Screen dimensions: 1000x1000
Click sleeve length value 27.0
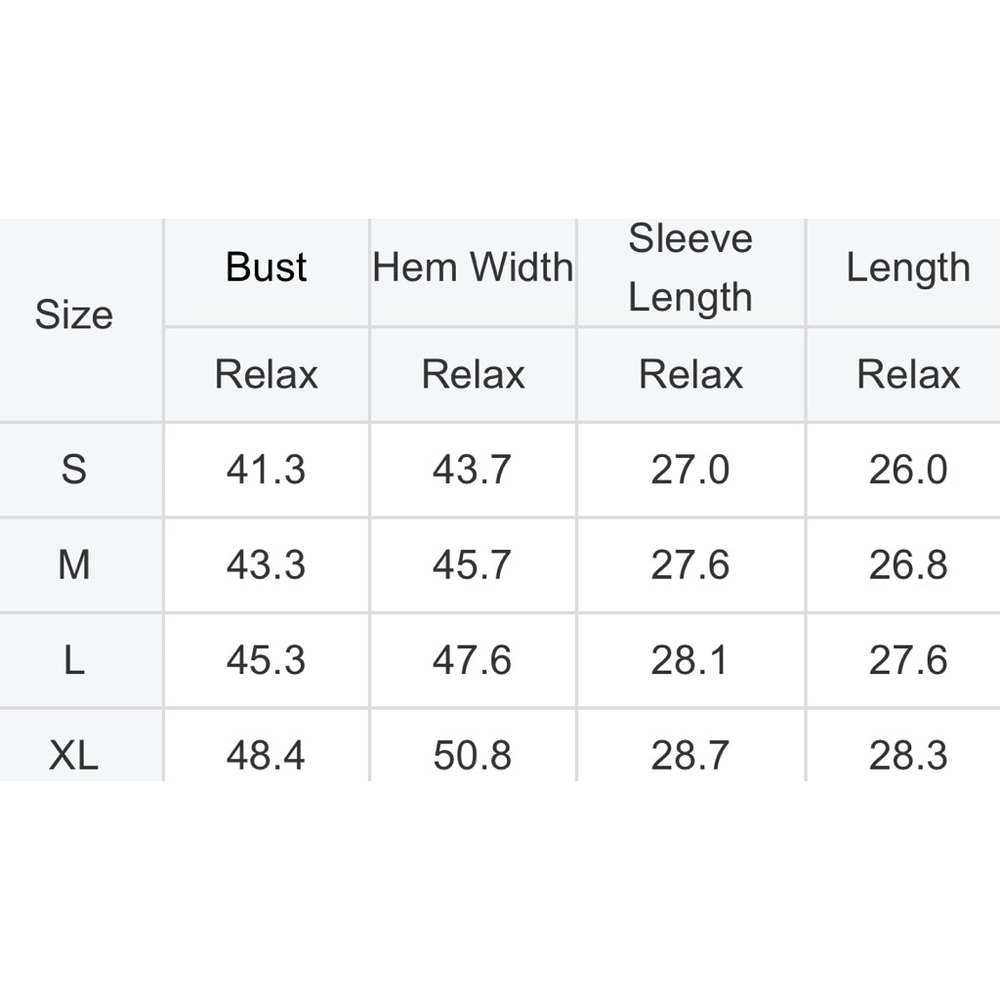(690, 469)
